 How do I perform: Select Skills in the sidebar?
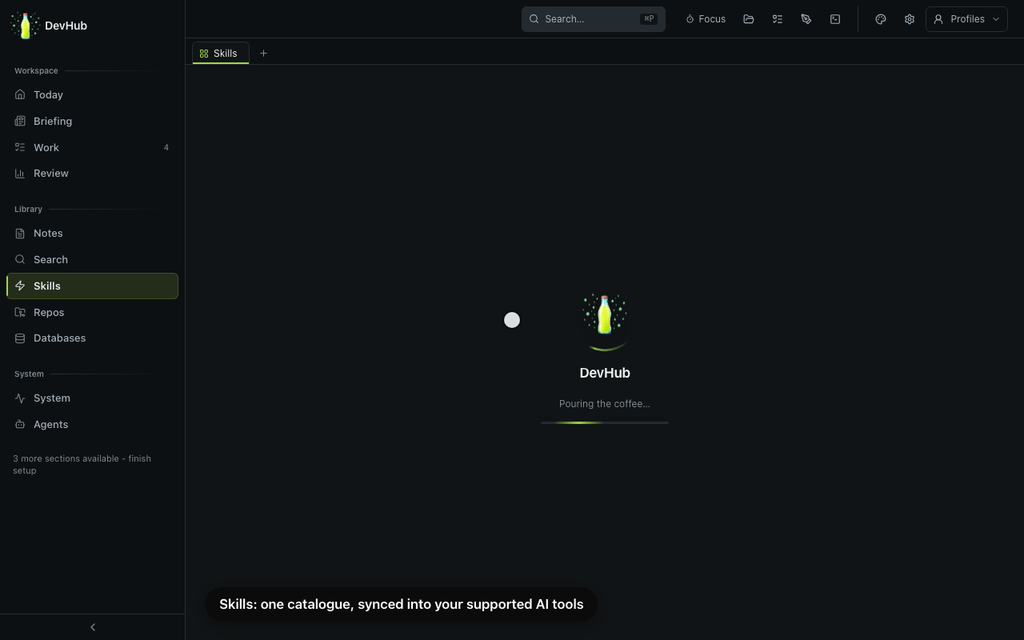tap(92, 286)
